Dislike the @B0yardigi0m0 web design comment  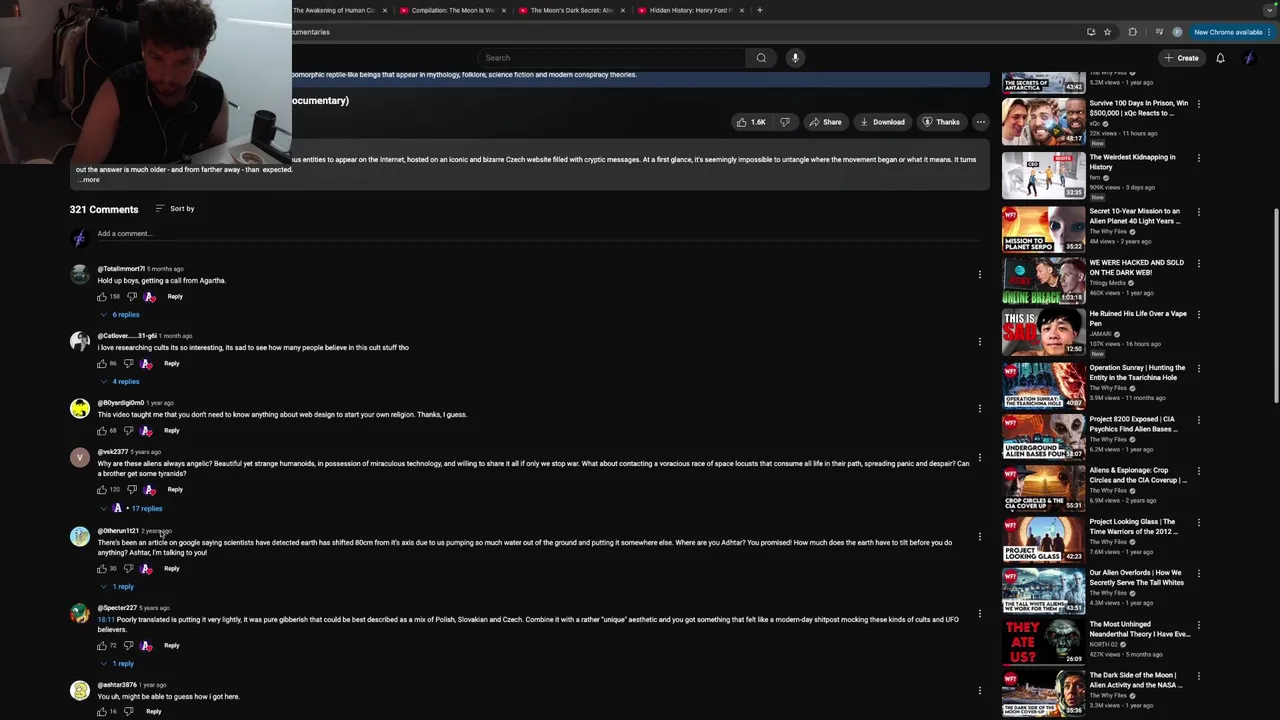[128, 431]
